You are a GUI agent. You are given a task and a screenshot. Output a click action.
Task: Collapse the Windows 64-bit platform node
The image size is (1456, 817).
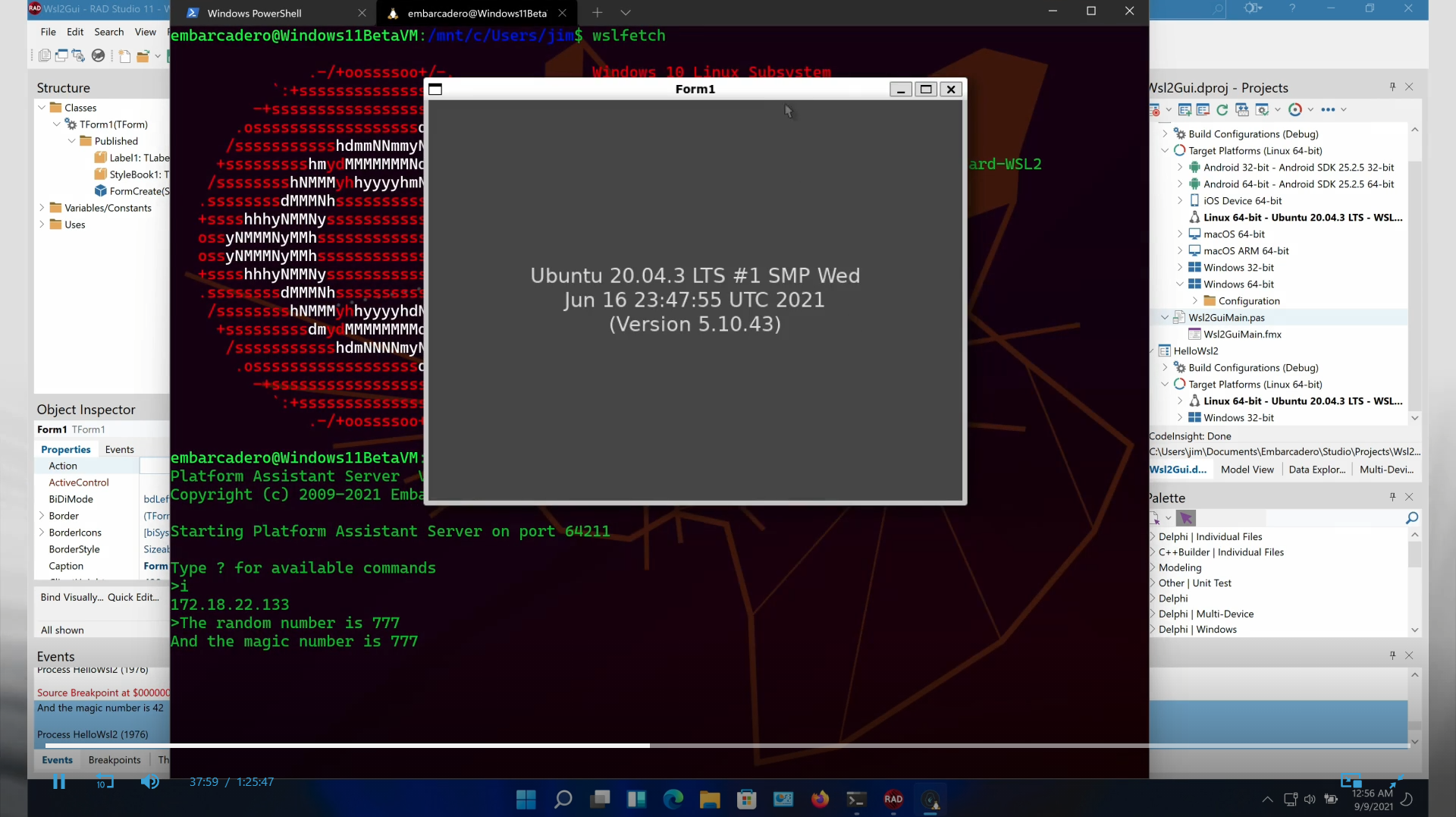[1180, 284]
